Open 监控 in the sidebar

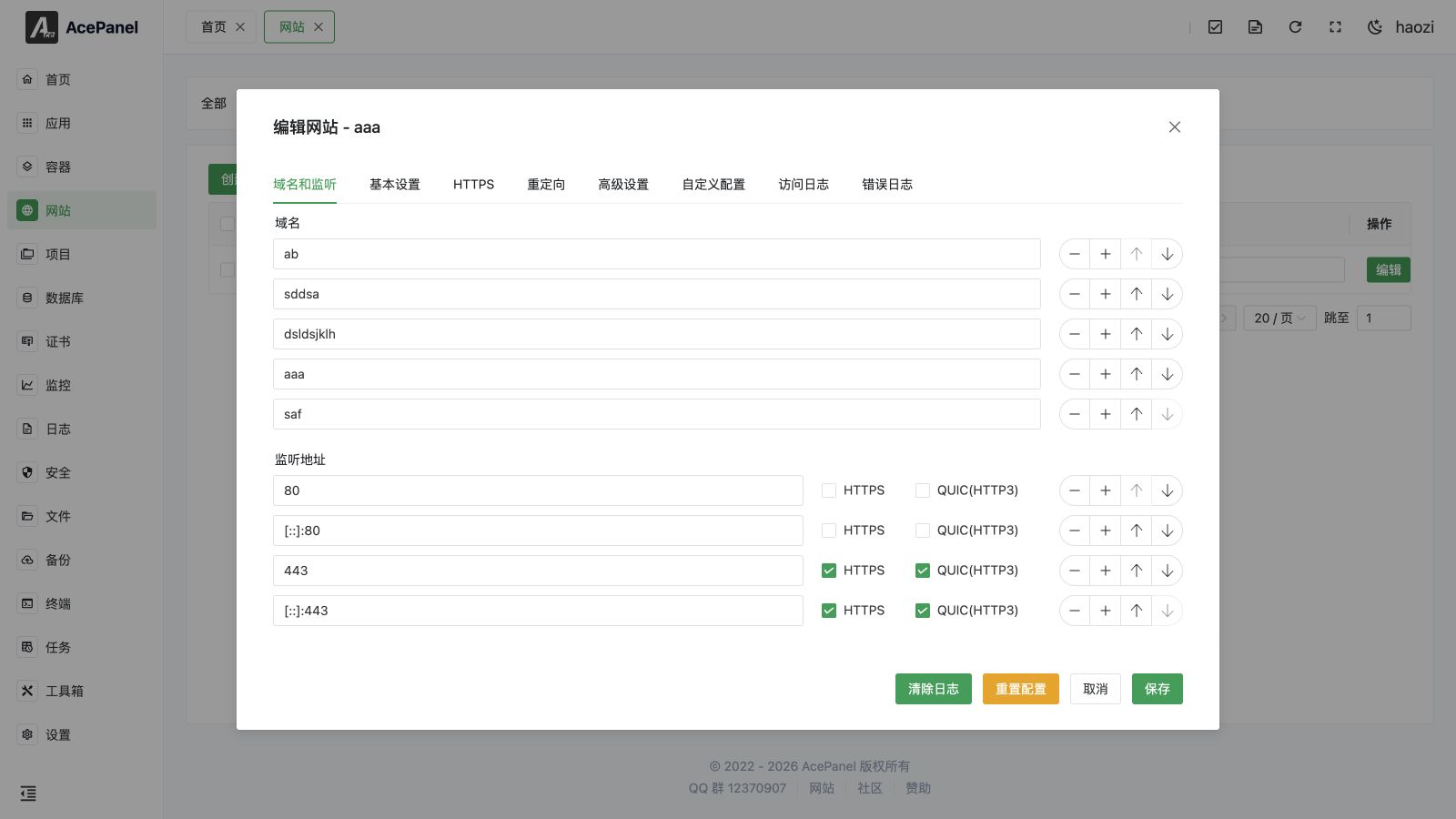(82, 385)
